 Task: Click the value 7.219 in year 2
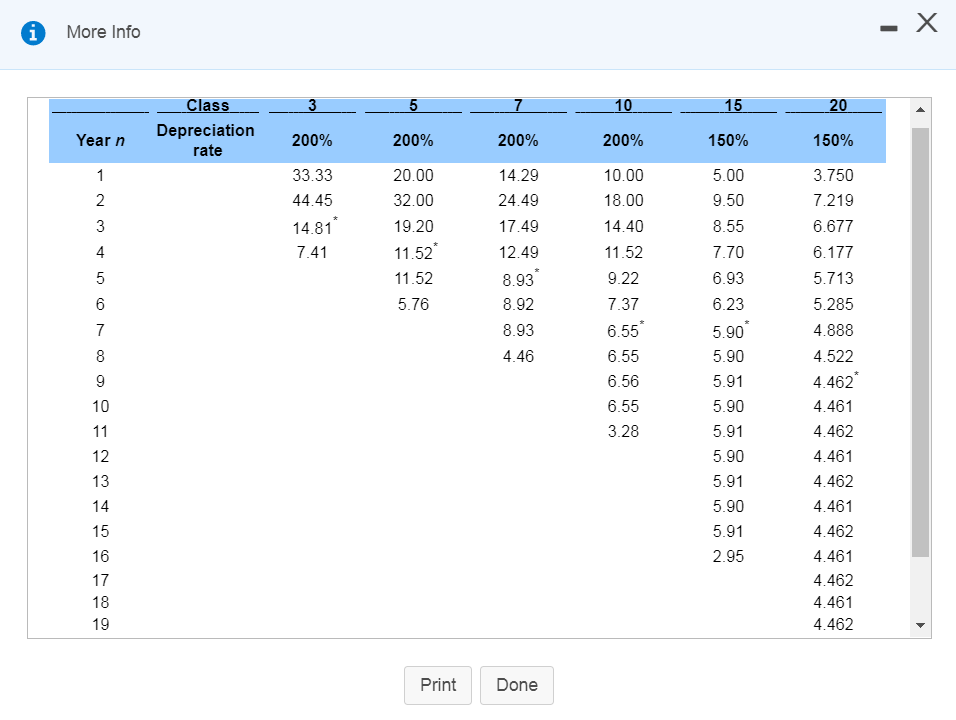[833, 201]
